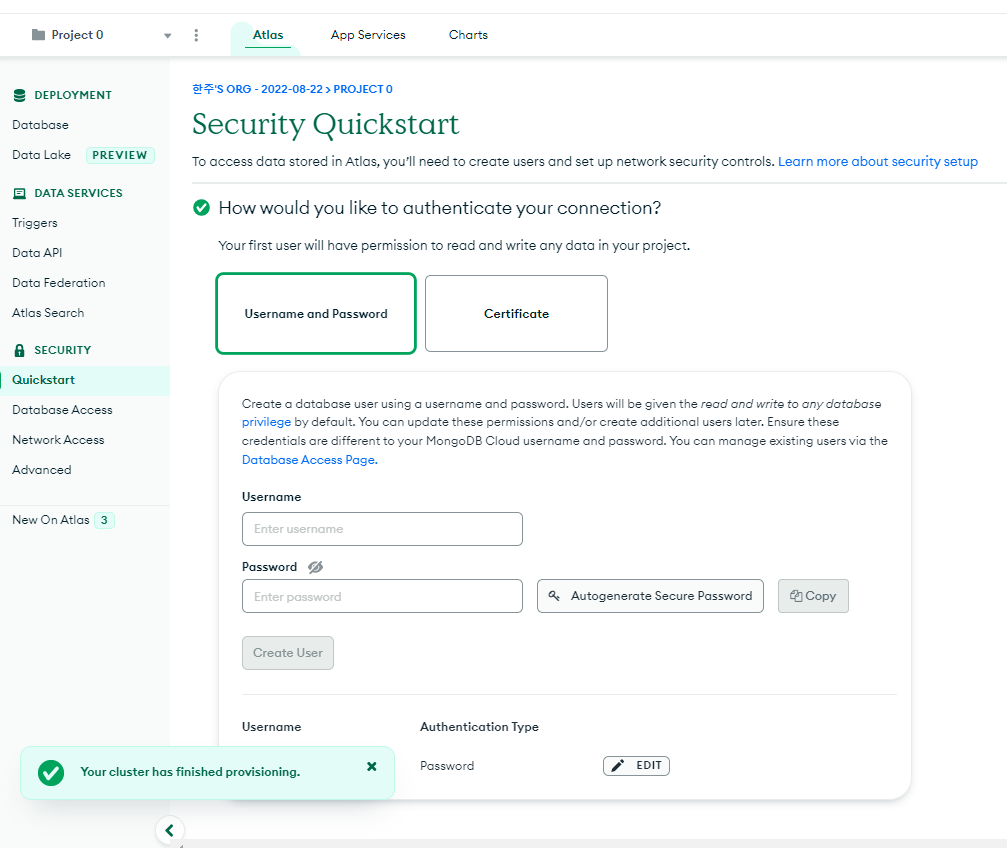
Task: Open Database Access page from sidebar
Action: (x=62, y=410)
